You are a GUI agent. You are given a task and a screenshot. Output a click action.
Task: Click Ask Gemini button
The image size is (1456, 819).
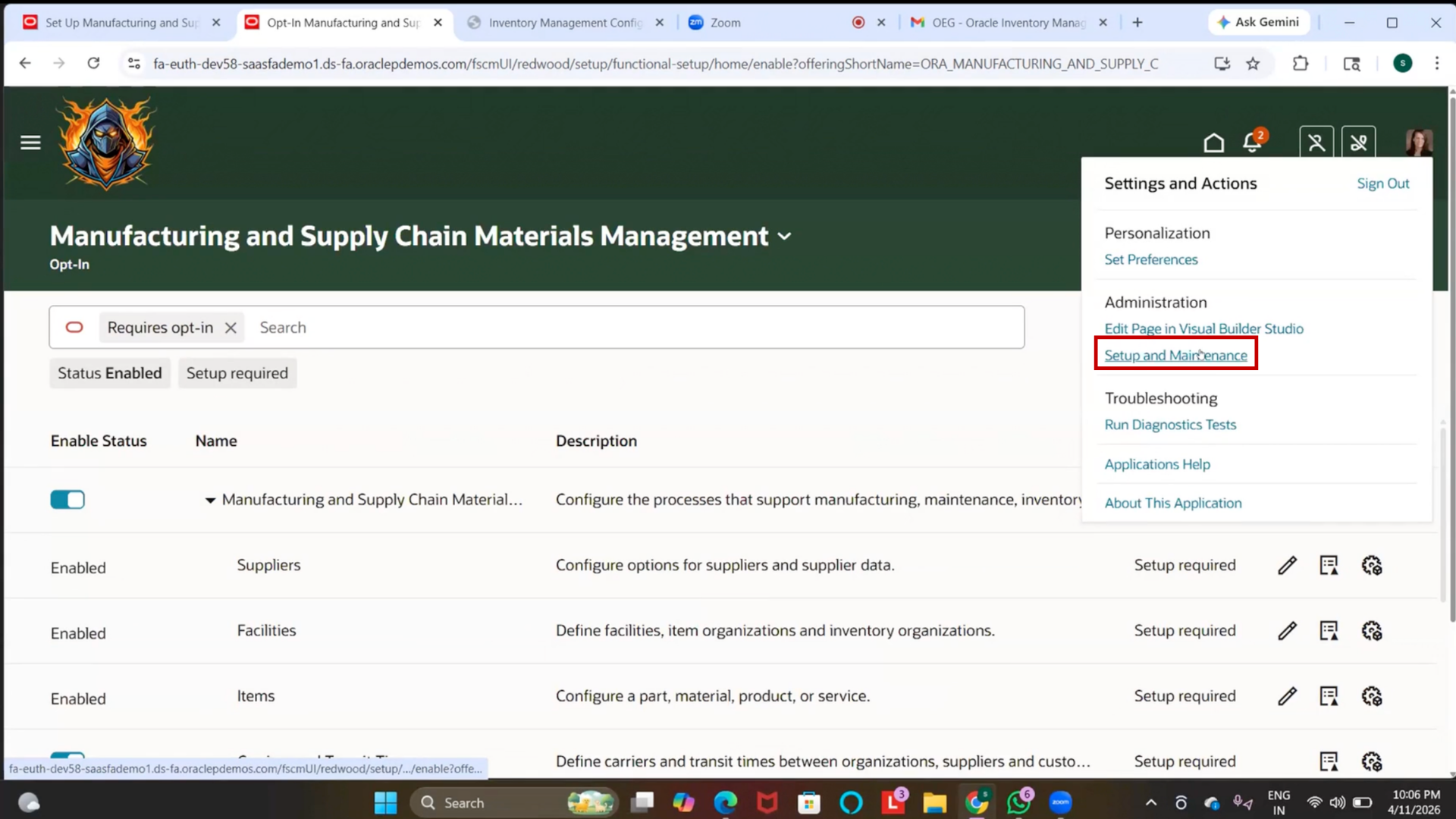tap(1259, 23)
